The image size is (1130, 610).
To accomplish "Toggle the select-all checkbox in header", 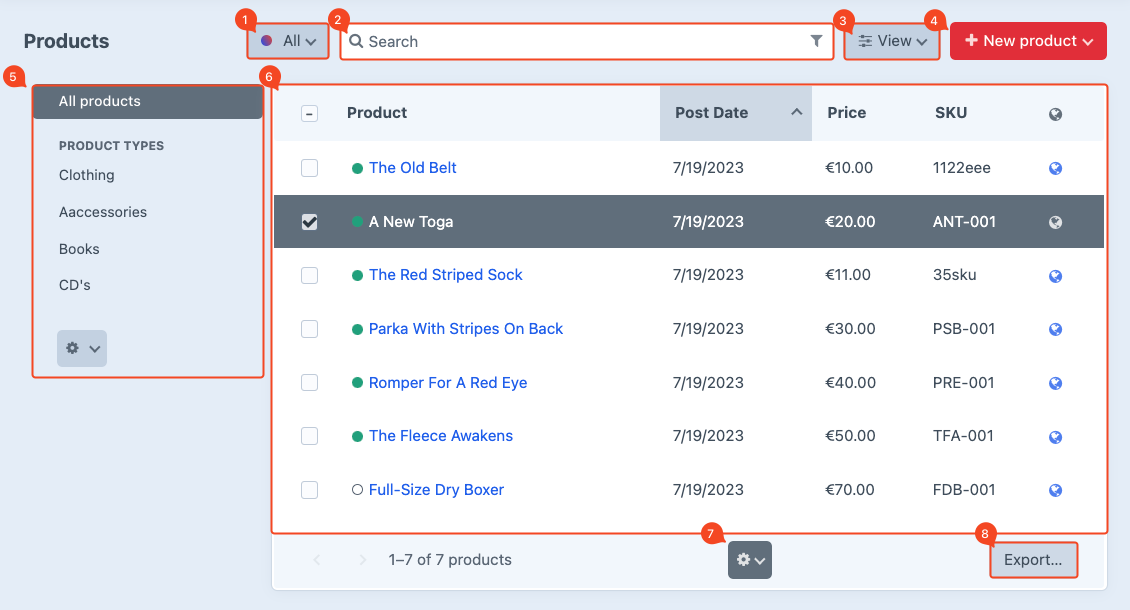I will [x=310, y=114].
